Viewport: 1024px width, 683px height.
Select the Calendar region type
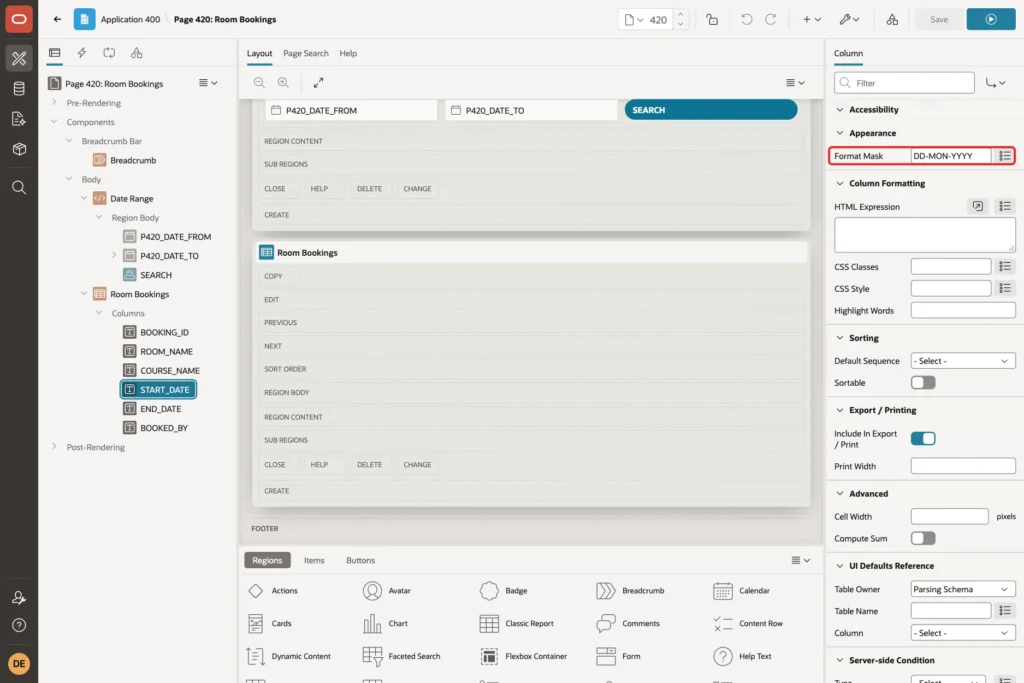(x=743, y=590)
